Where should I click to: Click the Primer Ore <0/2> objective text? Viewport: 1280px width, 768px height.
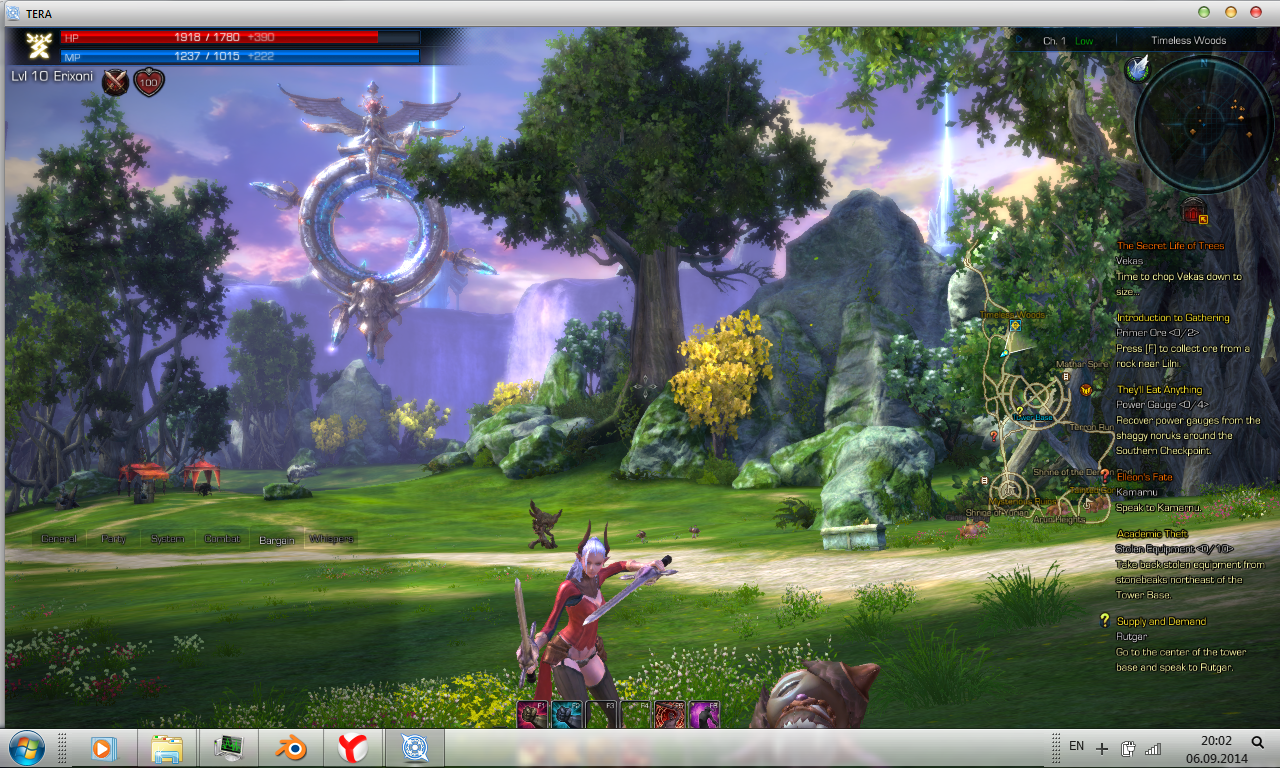(1158, 333)
